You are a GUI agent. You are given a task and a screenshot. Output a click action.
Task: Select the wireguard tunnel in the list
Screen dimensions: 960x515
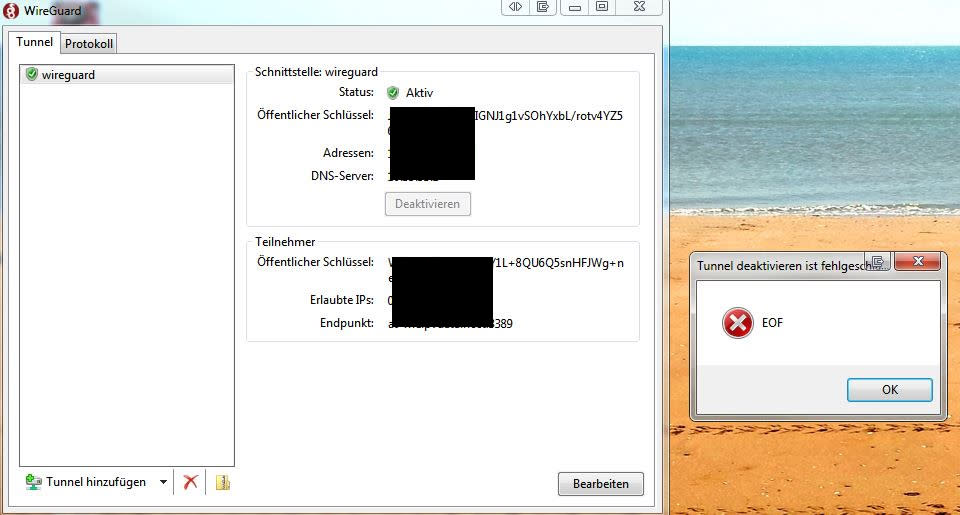pos(127,75)
